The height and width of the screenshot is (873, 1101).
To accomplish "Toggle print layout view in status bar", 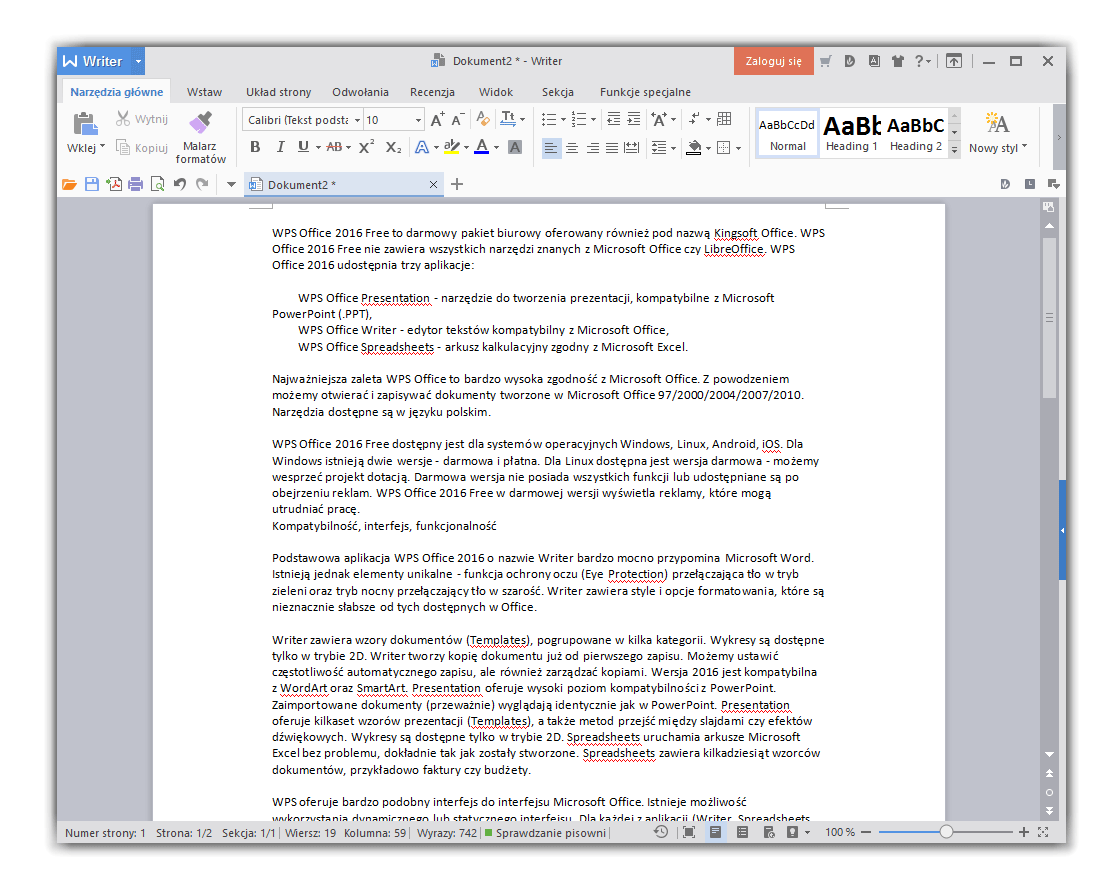I will [x=716, y=832].
